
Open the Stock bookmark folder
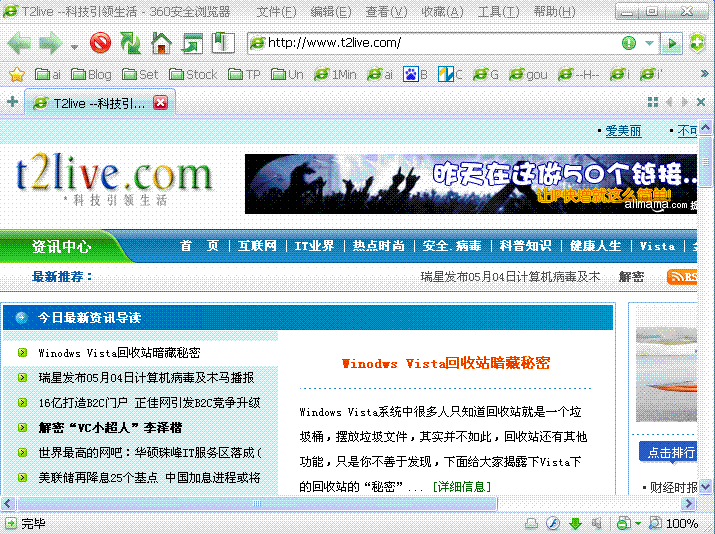click(x=193, y=74)
